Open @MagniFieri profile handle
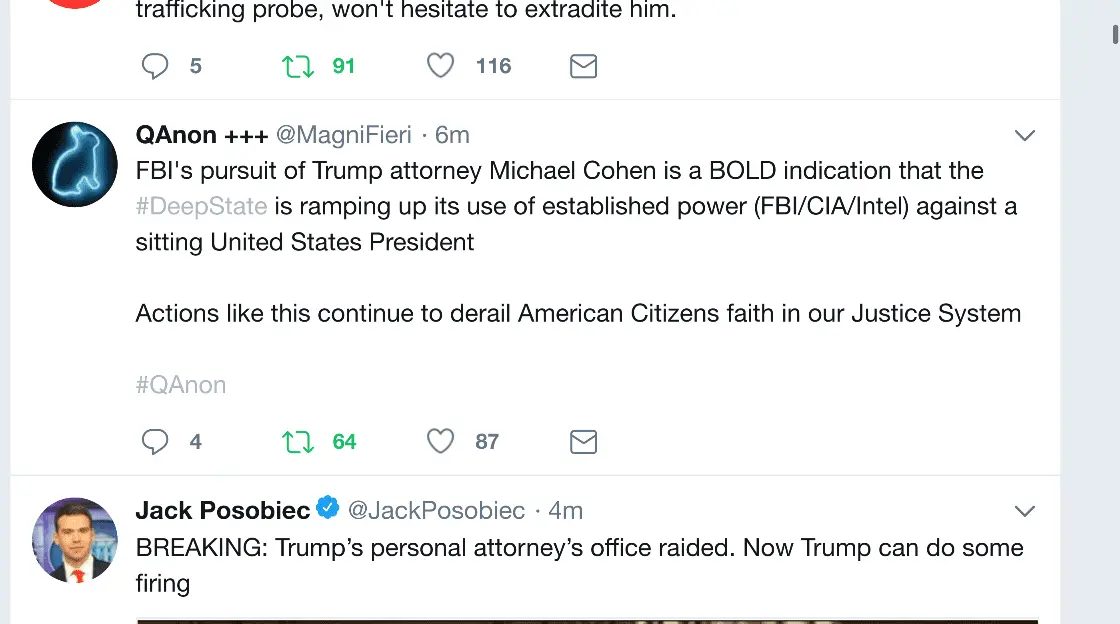The image size is (1120, 624). click(343, 135)
